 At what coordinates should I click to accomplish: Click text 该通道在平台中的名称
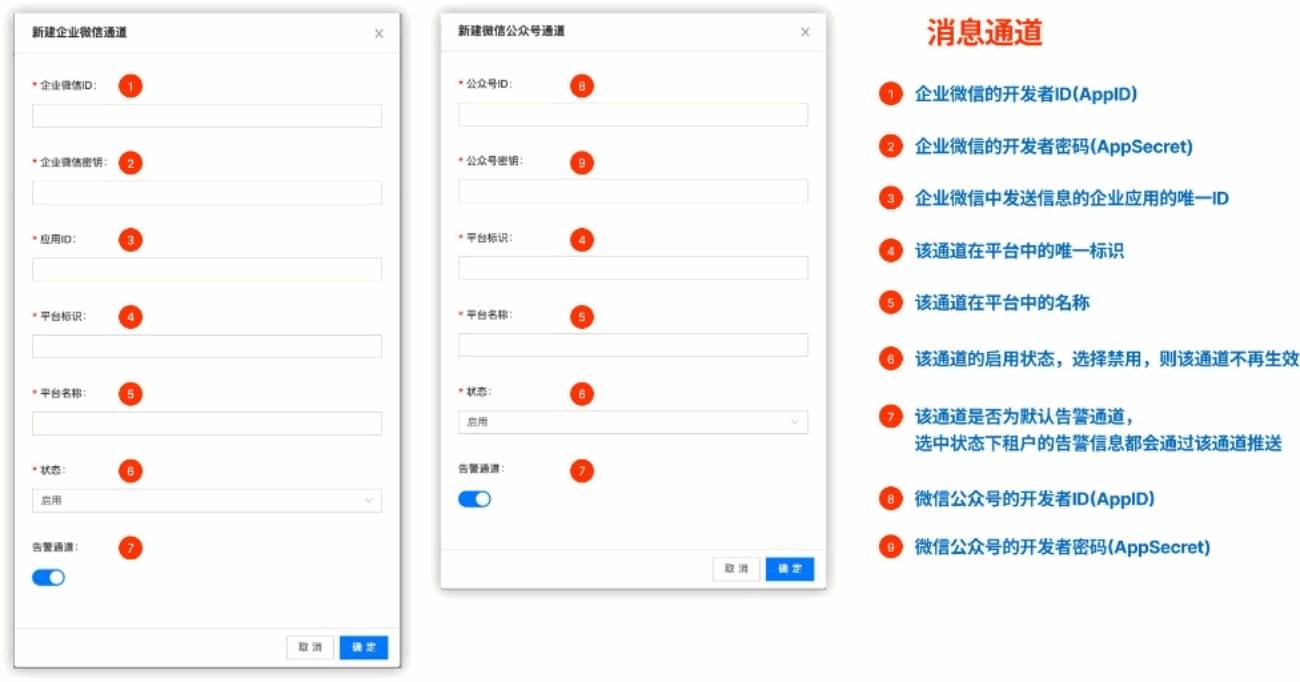pos(1002,303)
